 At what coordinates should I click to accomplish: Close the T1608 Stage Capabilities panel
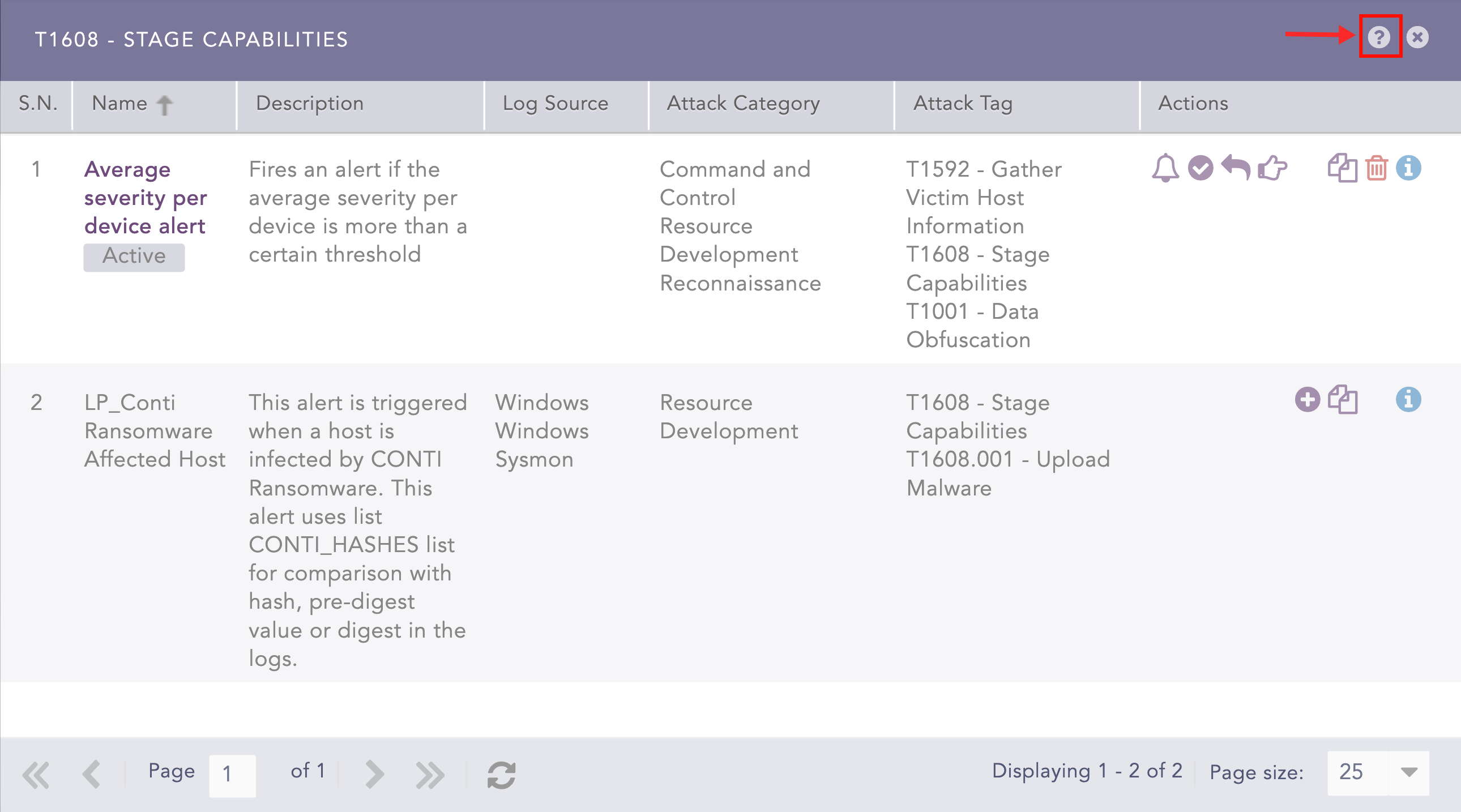1417,37
